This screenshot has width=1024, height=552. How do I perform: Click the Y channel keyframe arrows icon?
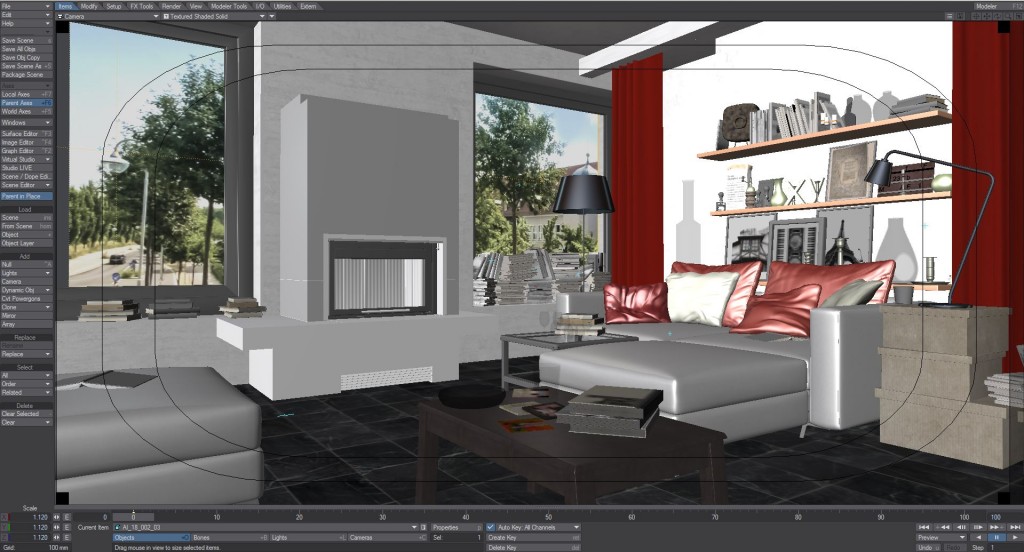pyautogui.click(x=55, y=527)
